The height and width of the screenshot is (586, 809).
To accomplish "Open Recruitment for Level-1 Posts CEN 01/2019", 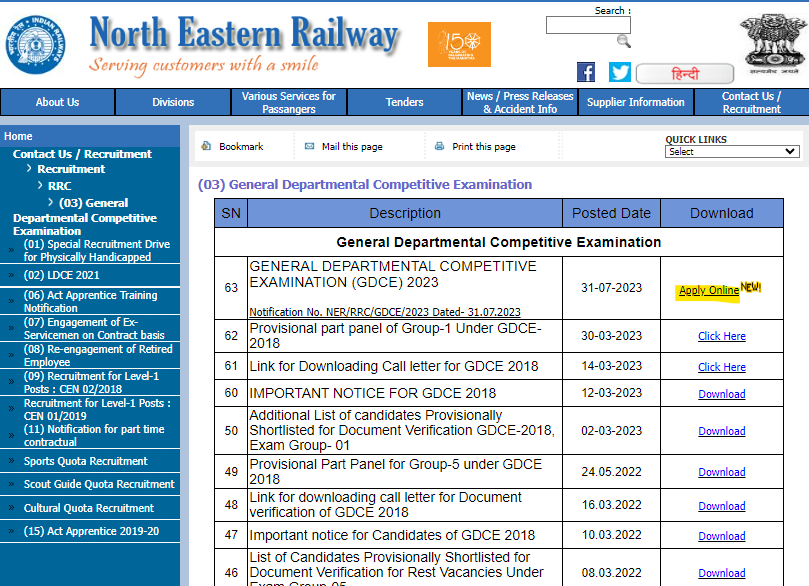I will 97,409.
